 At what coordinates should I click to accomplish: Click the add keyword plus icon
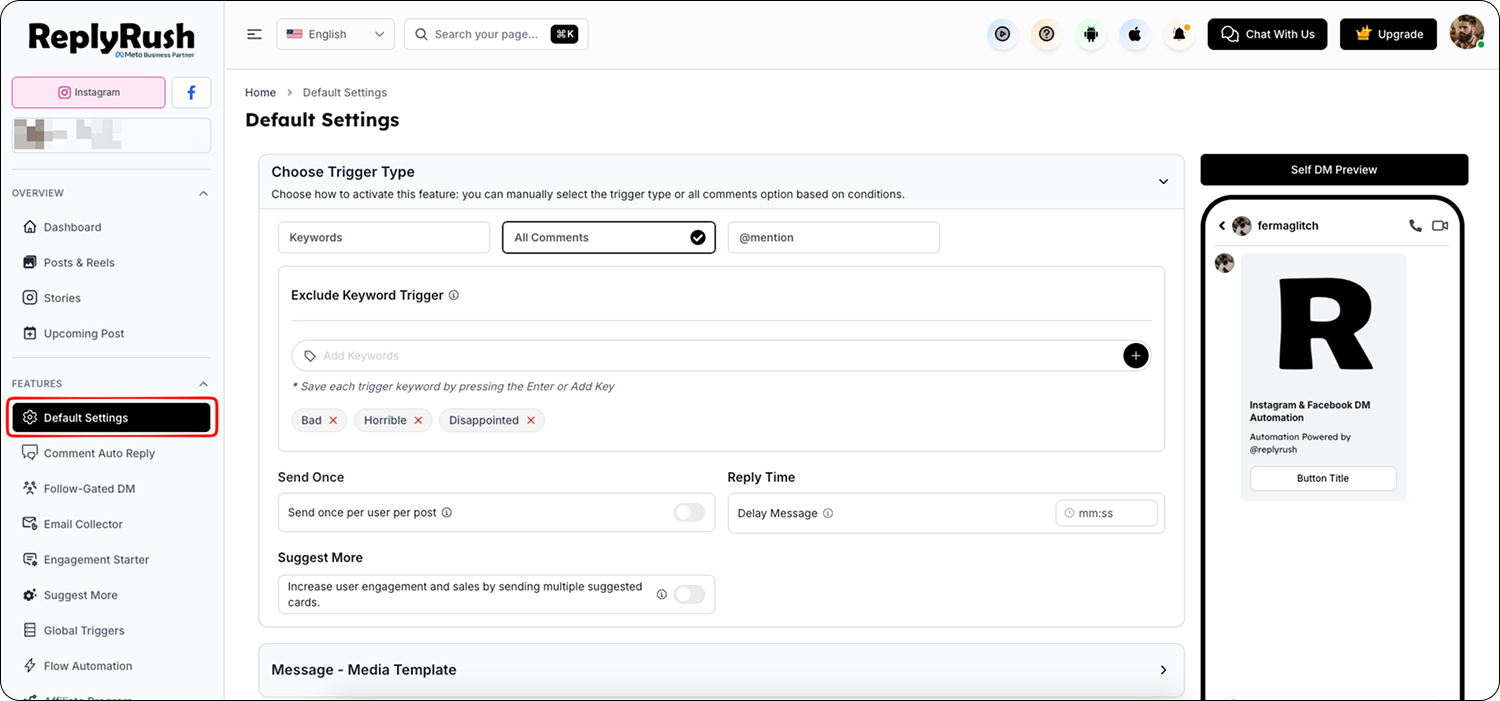point(1136,355)
